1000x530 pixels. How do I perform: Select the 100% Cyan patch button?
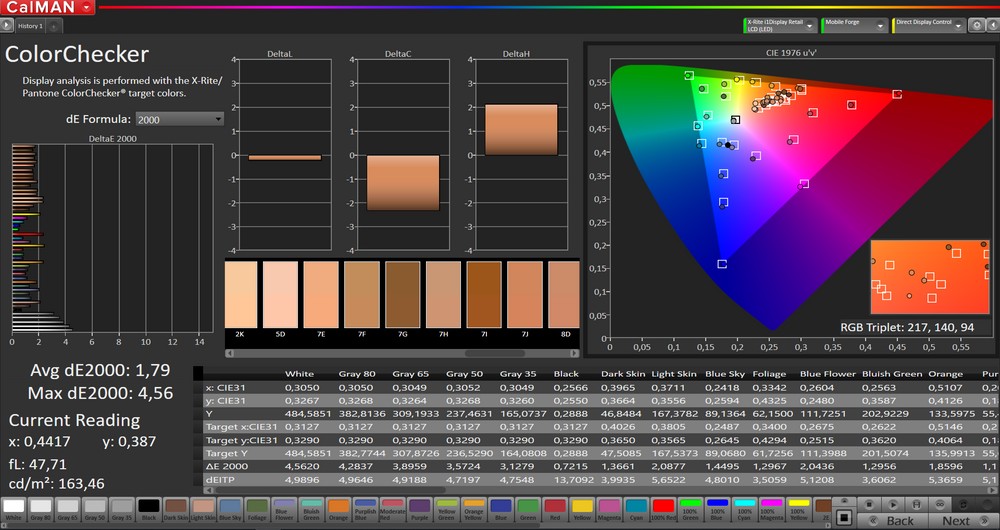pos(744,510)
